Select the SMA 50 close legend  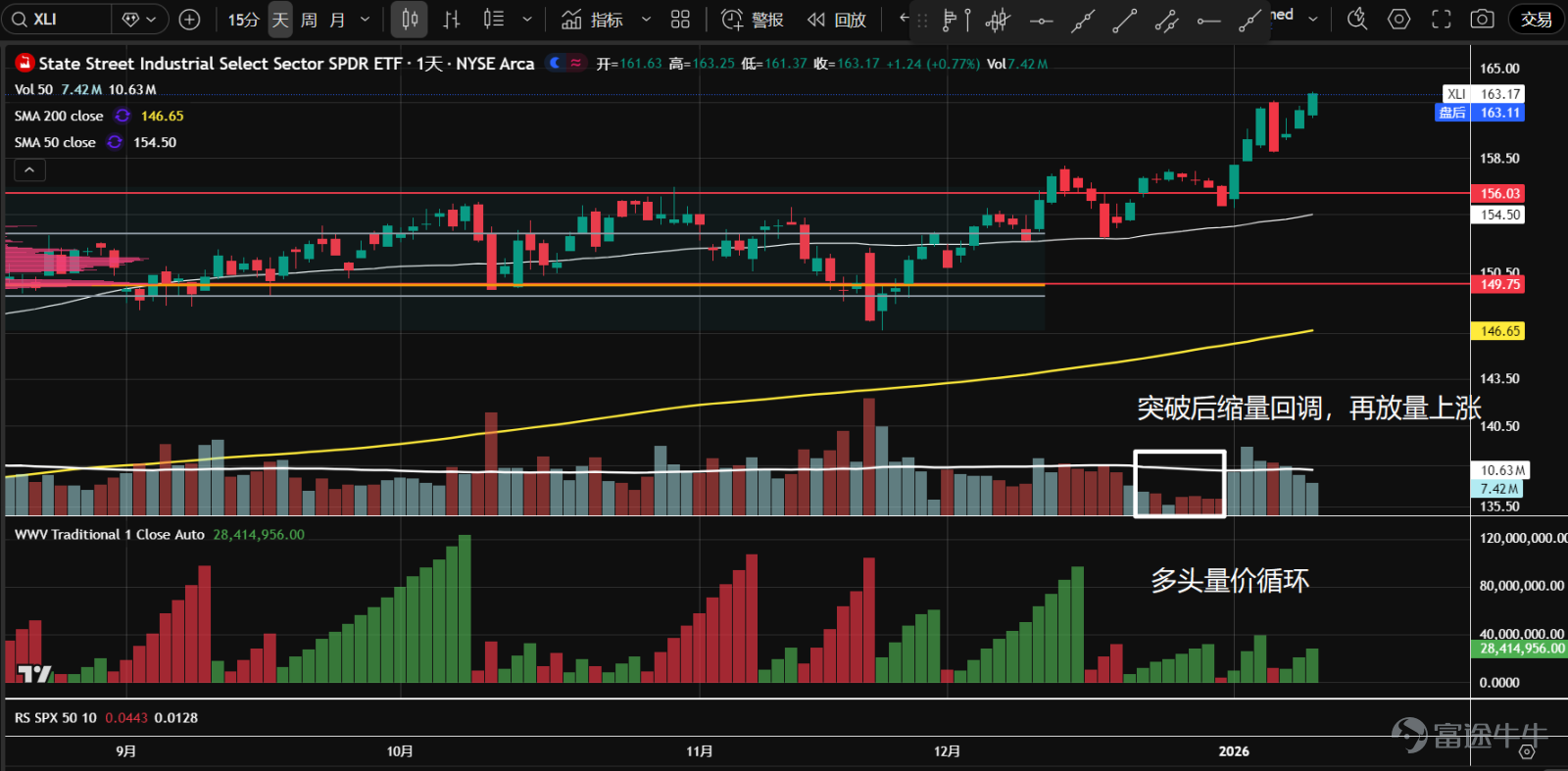click(55, 142)
